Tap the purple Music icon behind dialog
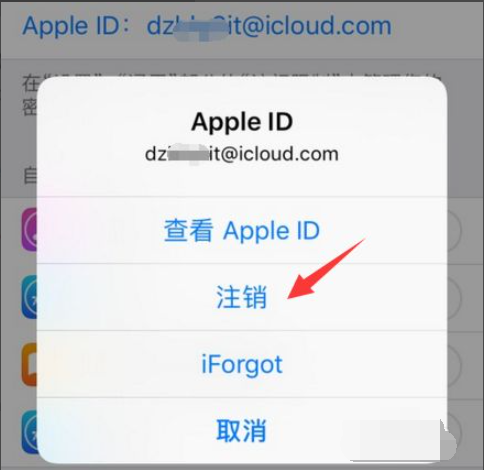This screenshot has height=470, width=484. pos(29,229)
